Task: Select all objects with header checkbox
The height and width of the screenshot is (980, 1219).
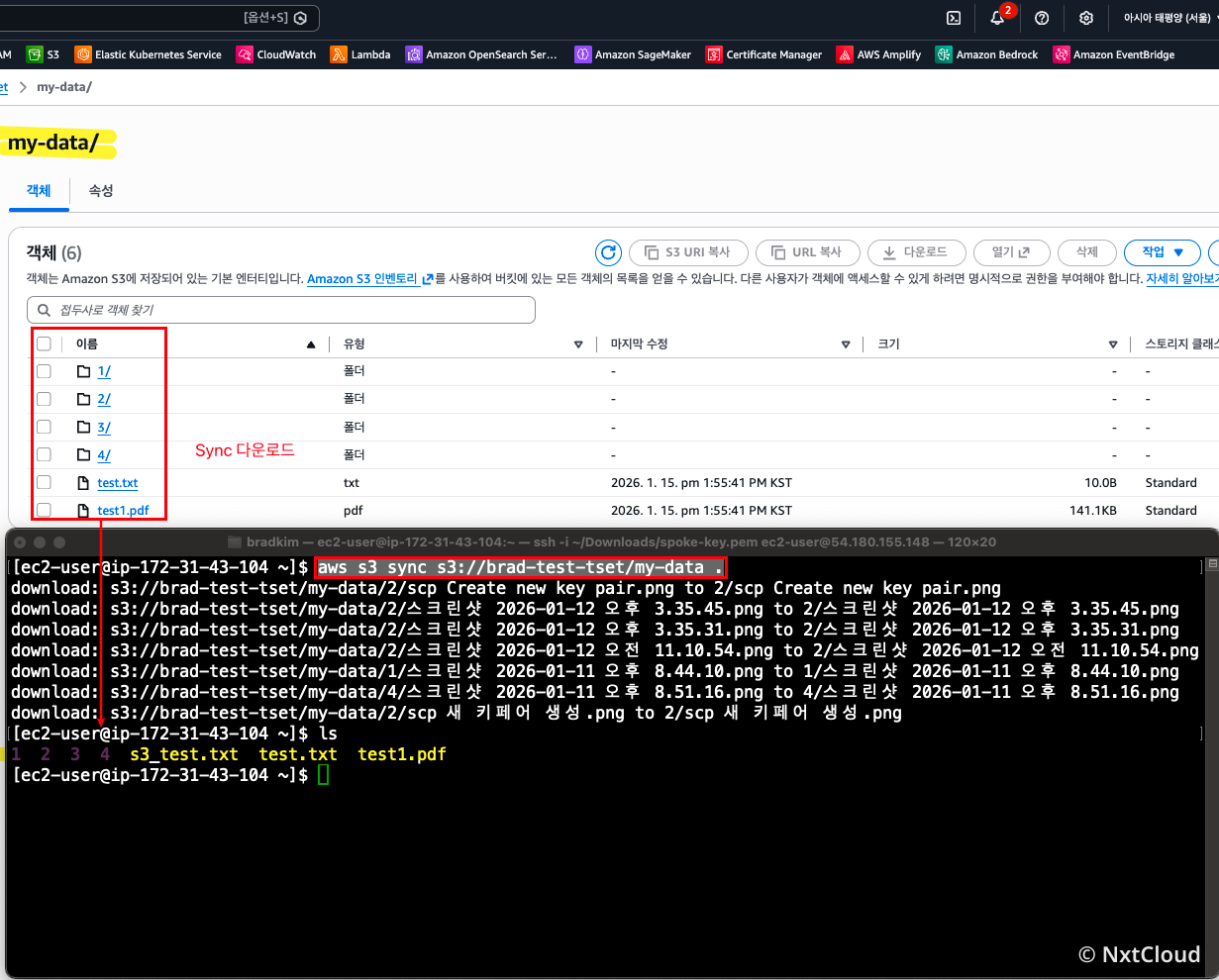Action: pyautogui.click(x=44, y=343)
